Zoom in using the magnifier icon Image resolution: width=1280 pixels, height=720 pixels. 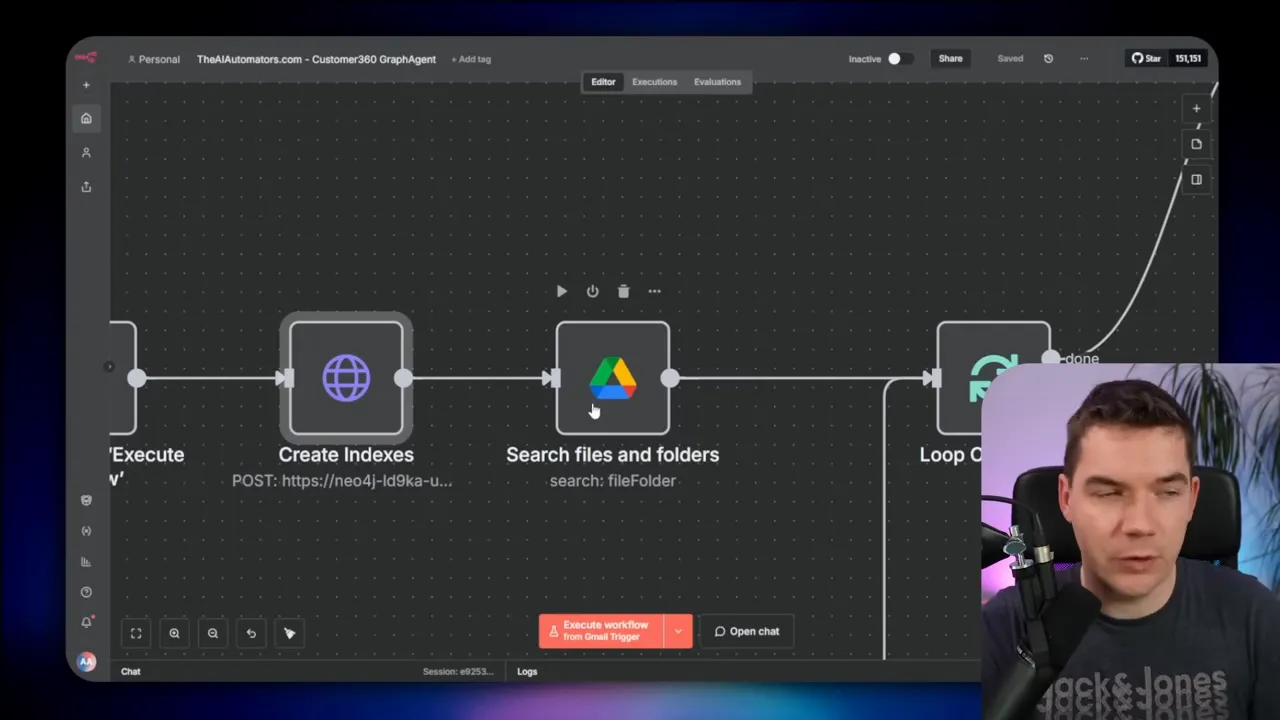click(174, 632)
